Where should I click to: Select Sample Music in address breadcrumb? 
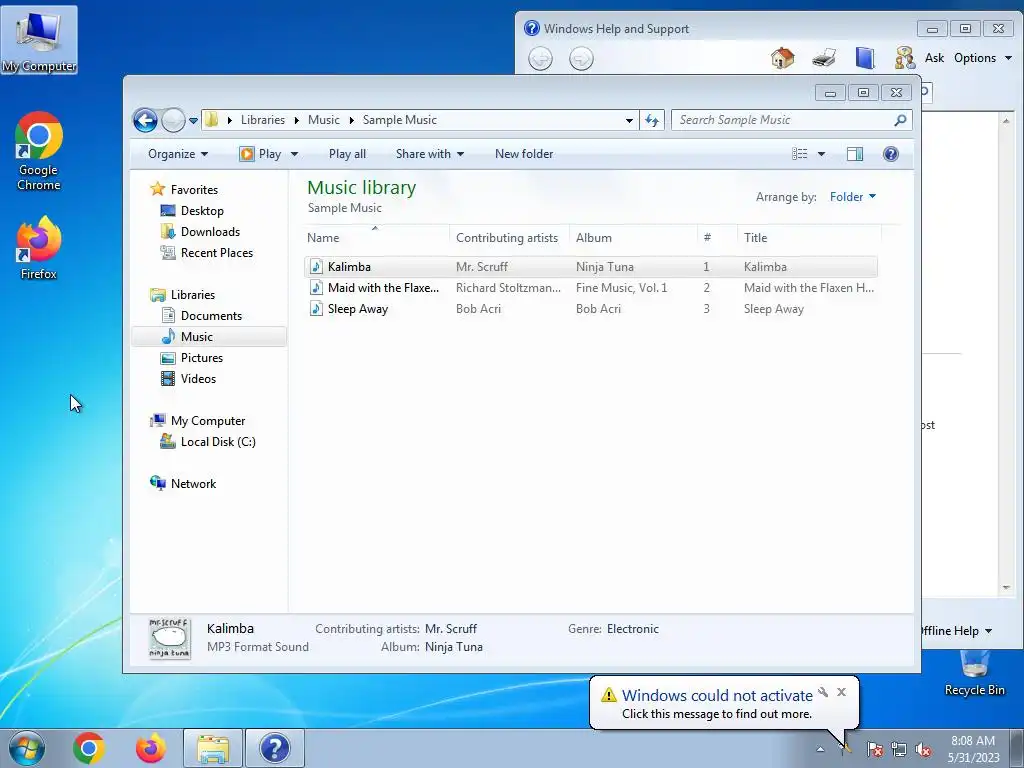pos(399,120)
